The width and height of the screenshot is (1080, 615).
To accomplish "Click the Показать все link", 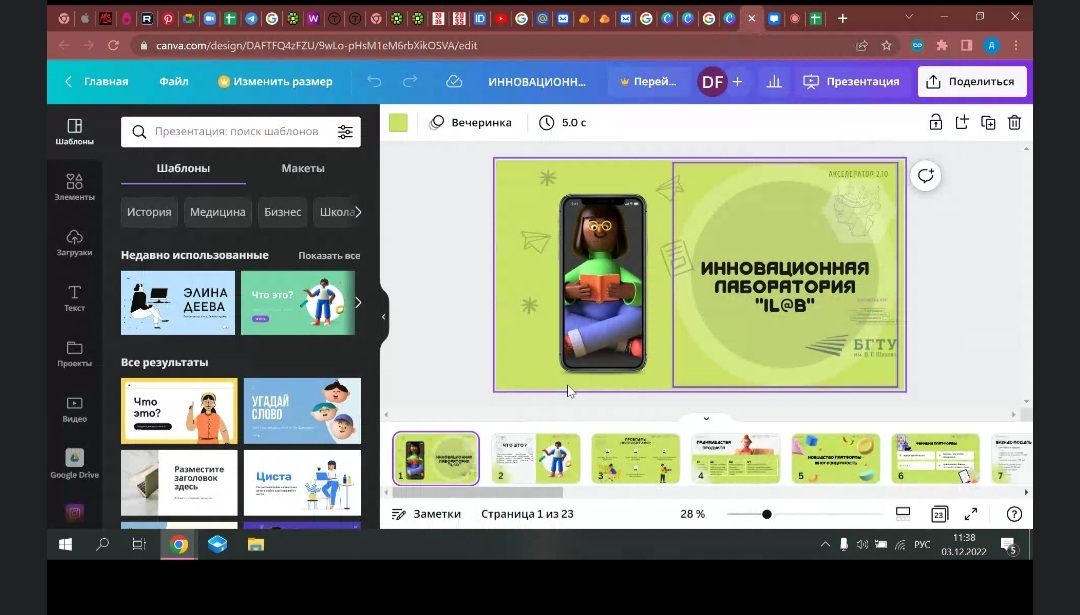I will point(329,256).
